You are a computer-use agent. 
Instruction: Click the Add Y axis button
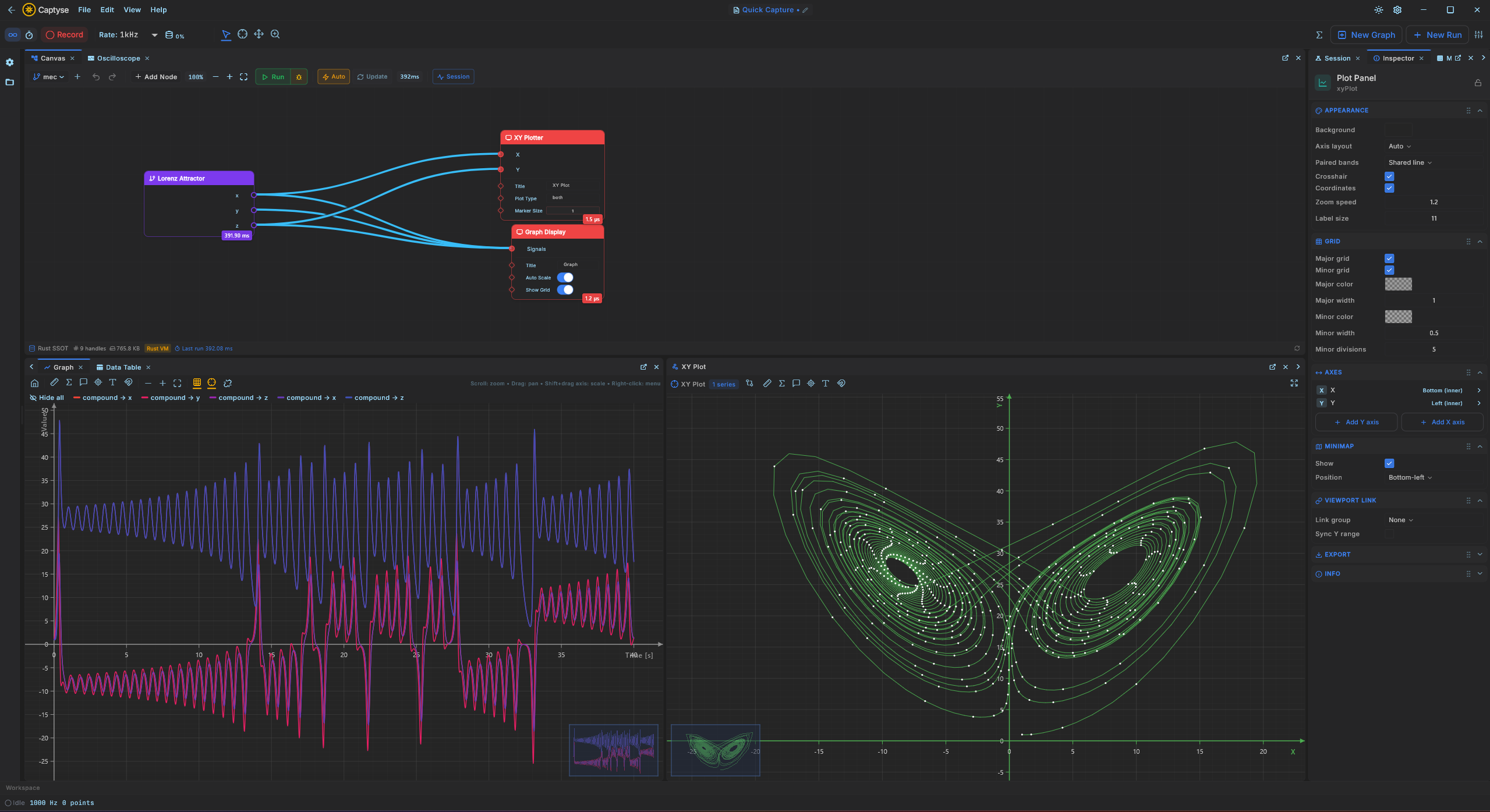pyautogui.click(x=1356, y=422)
